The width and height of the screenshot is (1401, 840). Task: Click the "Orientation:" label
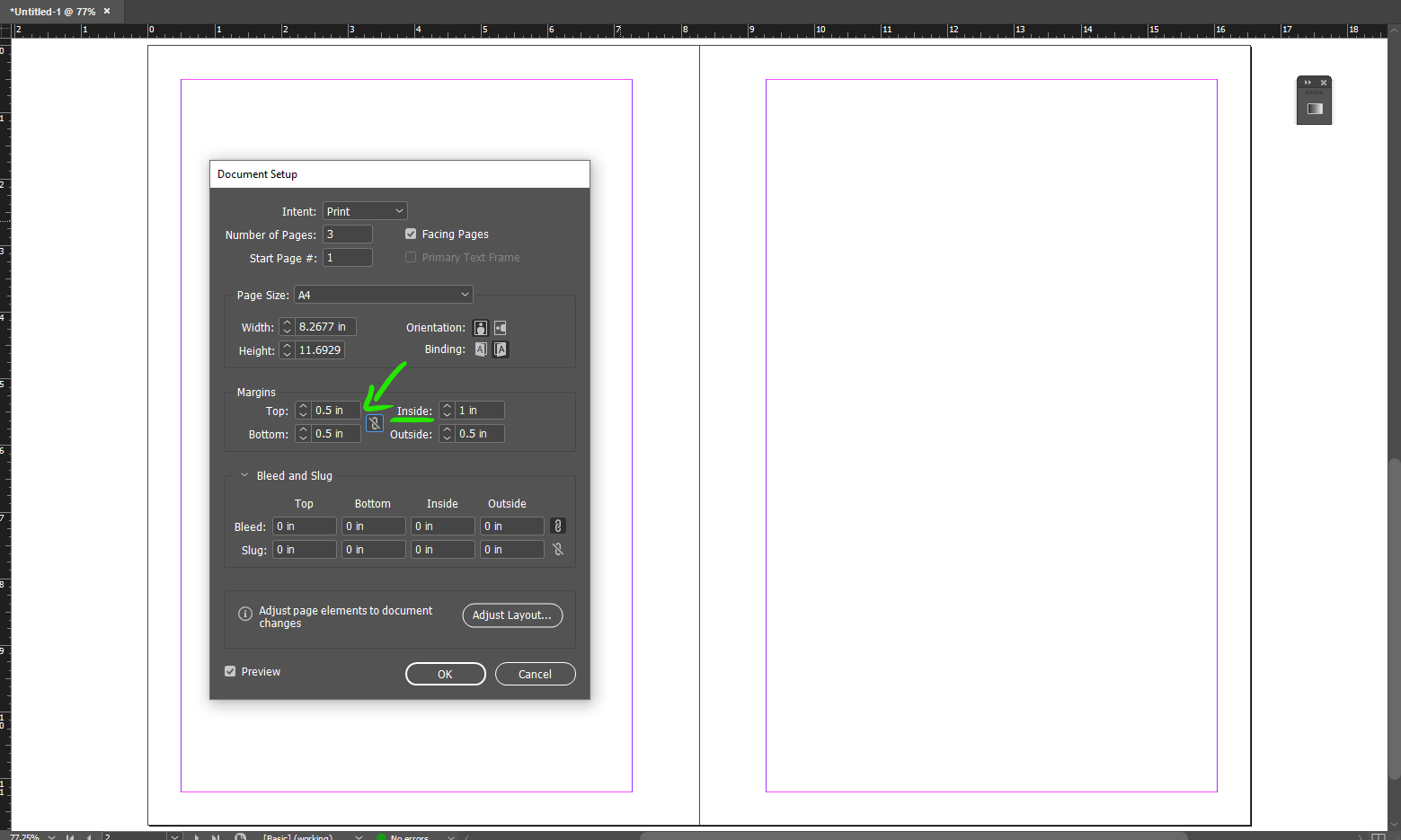click(x=436, y=328)
